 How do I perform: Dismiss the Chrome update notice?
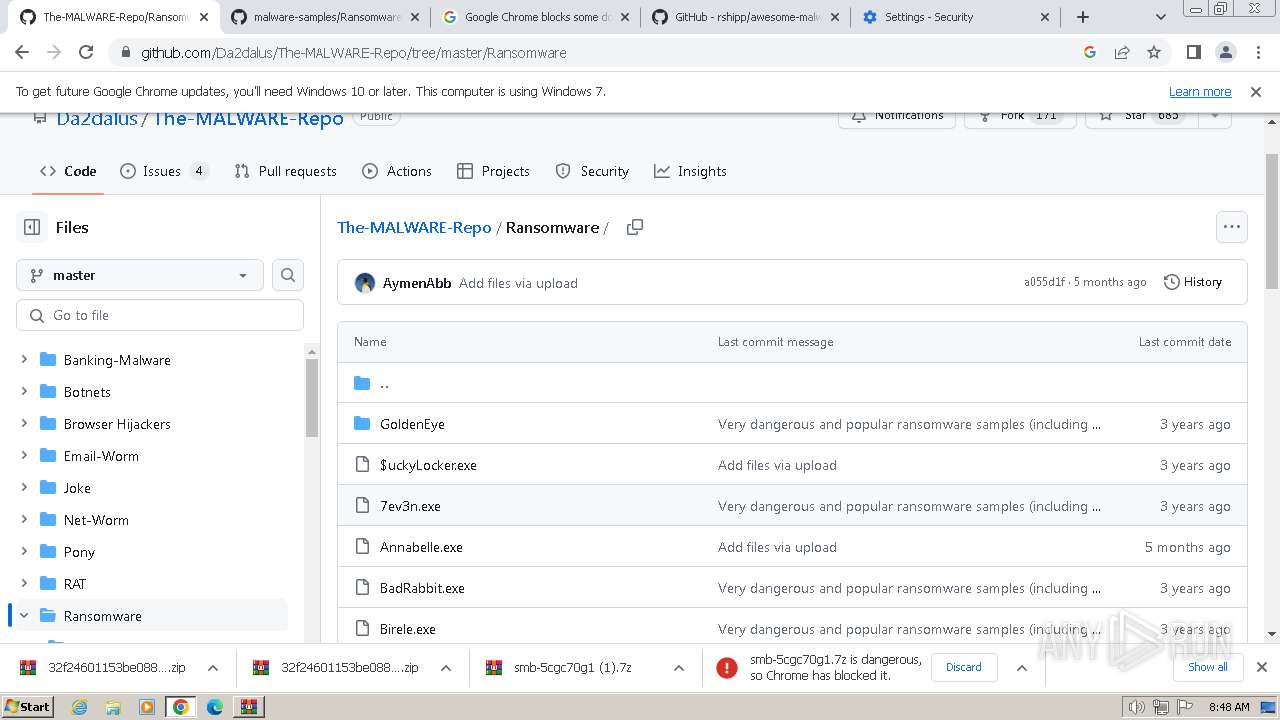click(x=1256, y=91)
